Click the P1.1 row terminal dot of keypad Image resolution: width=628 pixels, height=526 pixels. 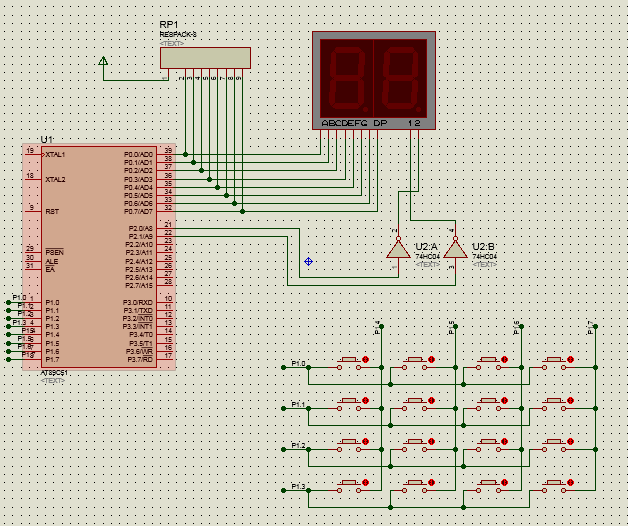coord(284,409)
